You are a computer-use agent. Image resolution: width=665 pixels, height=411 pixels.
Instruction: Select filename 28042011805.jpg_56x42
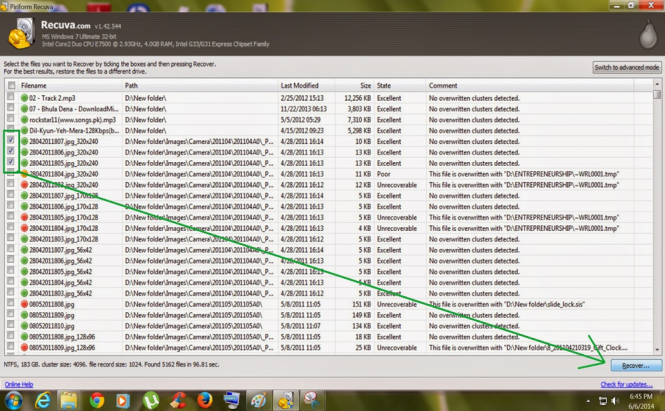click(x=61, y=271)
